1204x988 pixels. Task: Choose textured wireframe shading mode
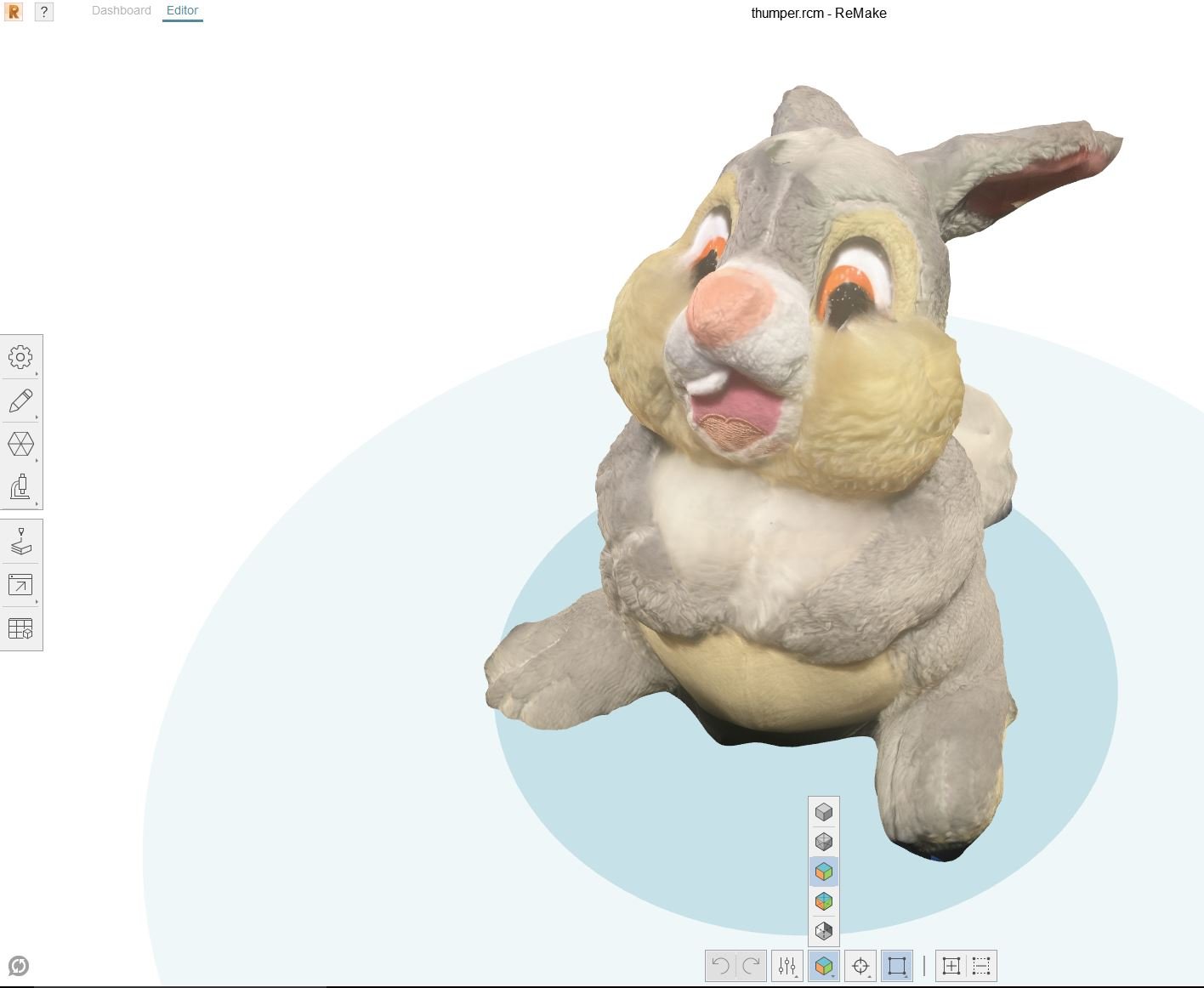pyautogui.click(x=823, y=901)
